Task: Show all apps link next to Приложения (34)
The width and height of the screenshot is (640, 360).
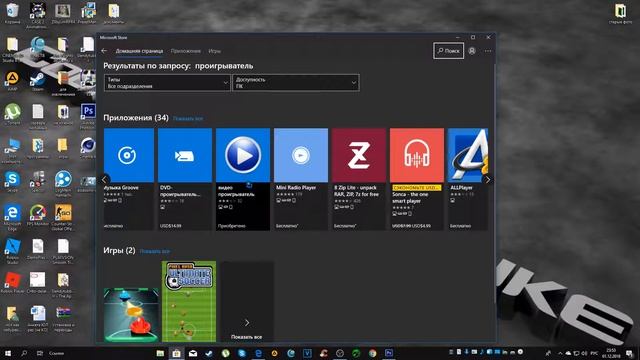Action: coord(188,118)
